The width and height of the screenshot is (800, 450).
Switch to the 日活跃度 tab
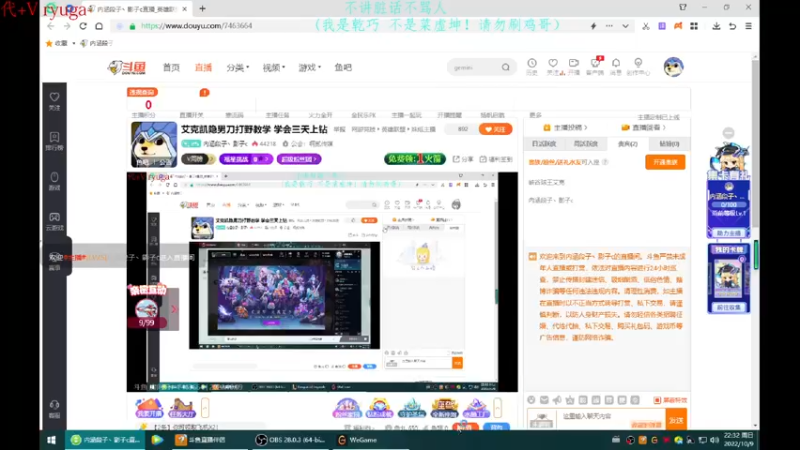544,144
